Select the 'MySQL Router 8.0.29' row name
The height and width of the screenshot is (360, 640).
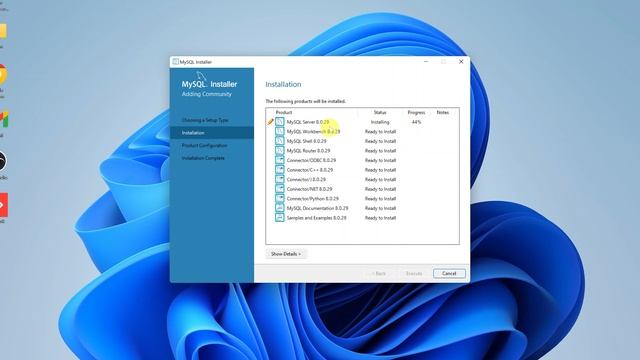click(x=308, y=151)
